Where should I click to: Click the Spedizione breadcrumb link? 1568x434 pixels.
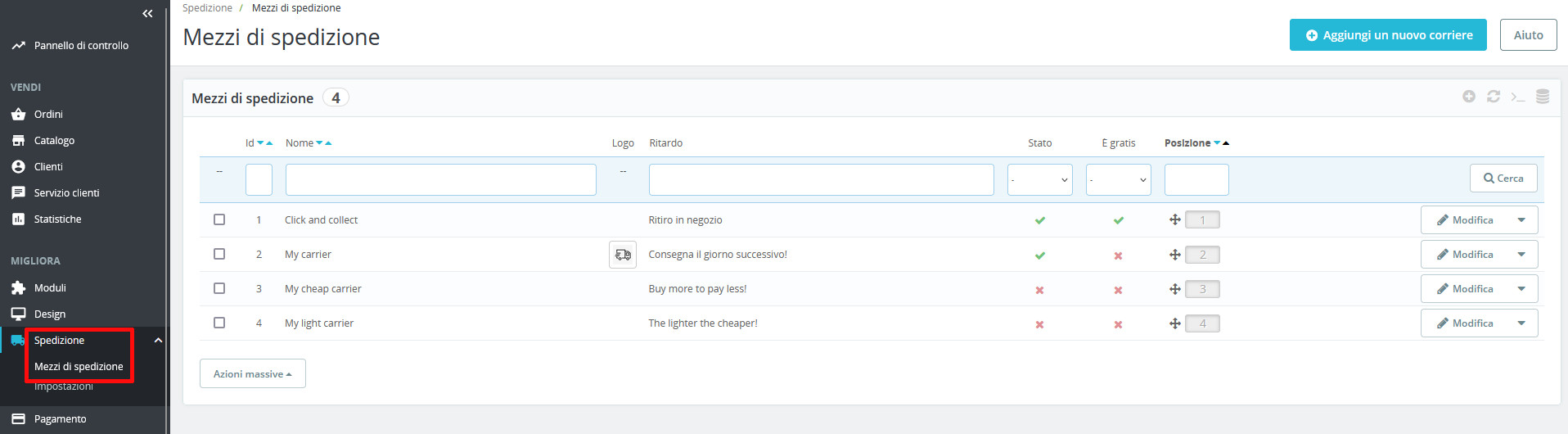coord(207,8)
